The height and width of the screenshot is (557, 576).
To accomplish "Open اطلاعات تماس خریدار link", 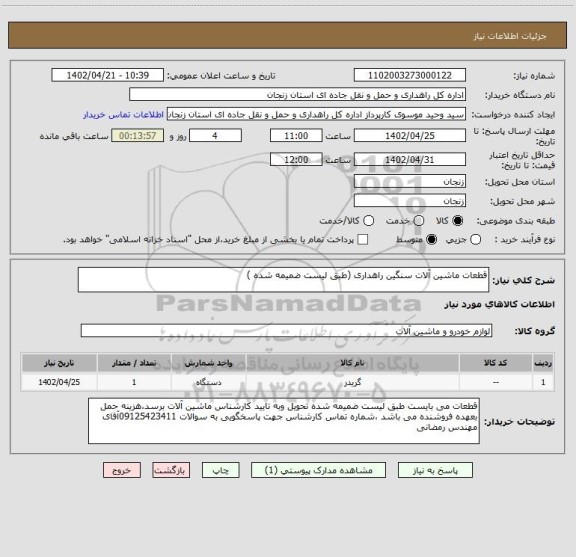I will [x=123, y=115].
